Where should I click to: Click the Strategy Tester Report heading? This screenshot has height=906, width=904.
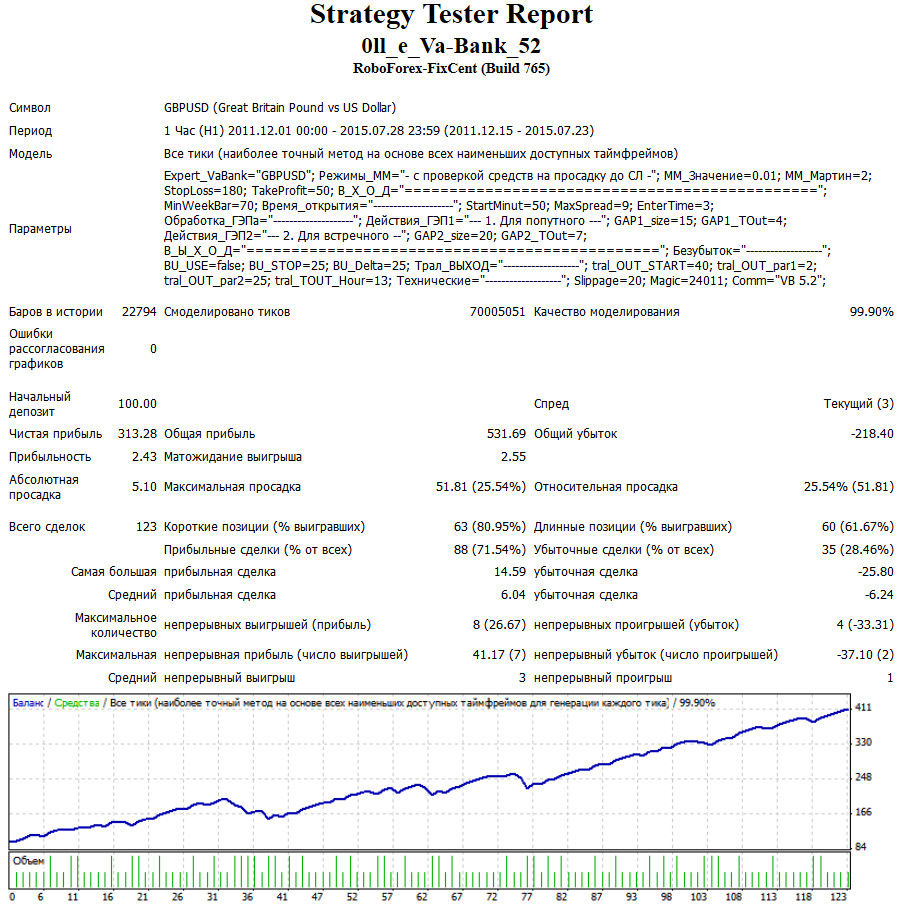tap(451, 14)
